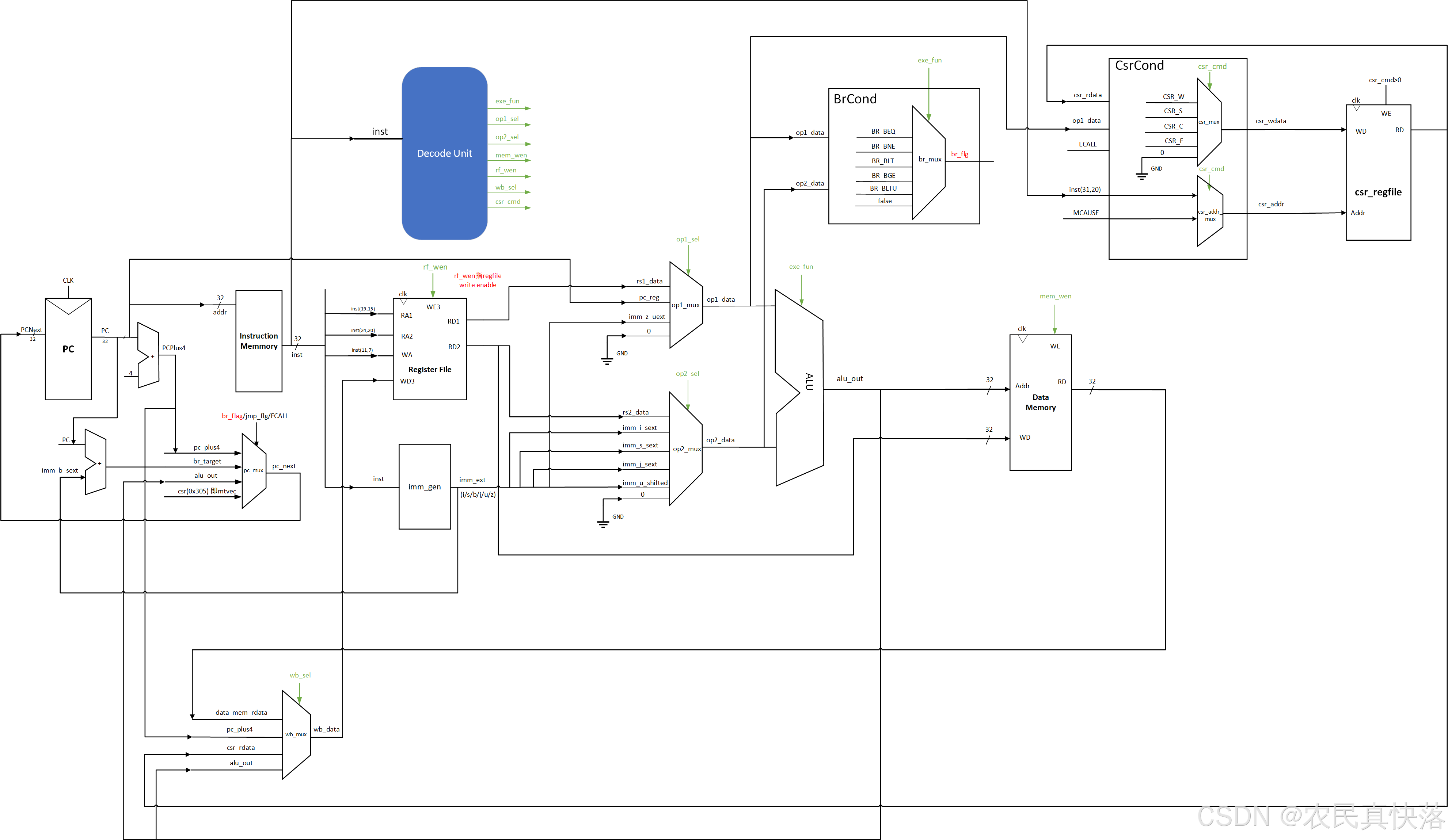Click the csr_addr mux shape
The image size is (1448, 840).
point(1209,212)
